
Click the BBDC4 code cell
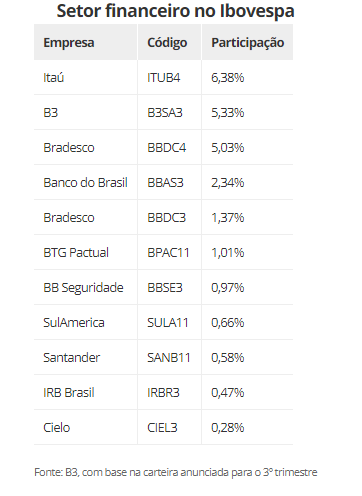pos(167,148)
